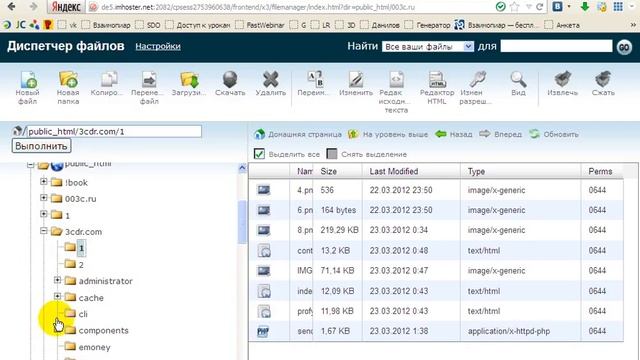Click the Снять выделение (deselect) checkbox

332,153
